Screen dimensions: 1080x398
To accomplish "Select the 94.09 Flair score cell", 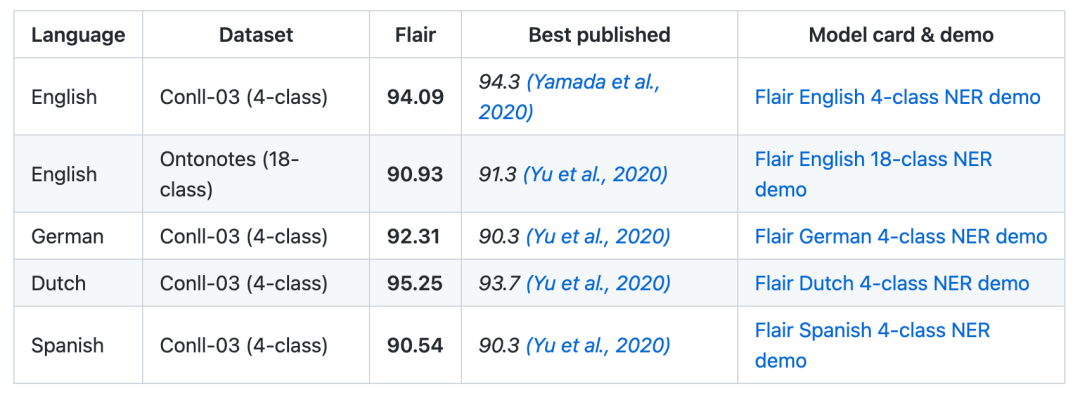I will [x=415, y=97].
